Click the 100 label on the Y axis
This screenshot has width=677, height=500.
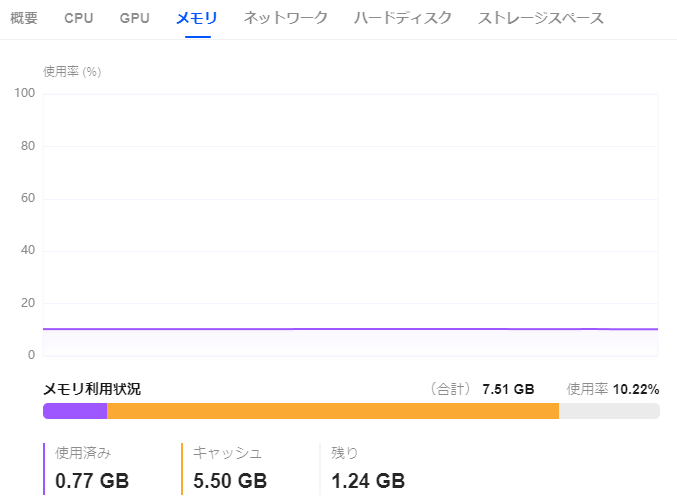tap(26, 94)
